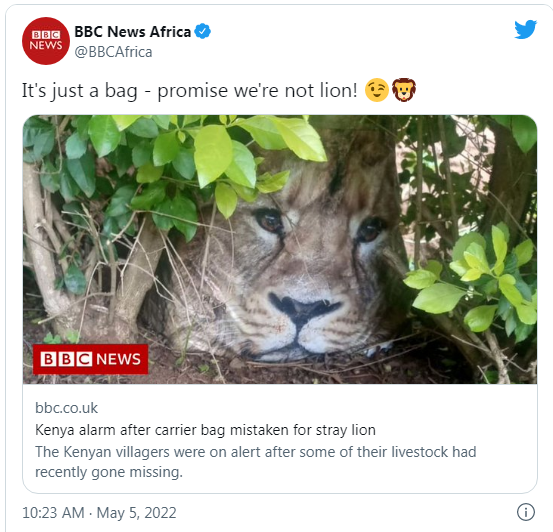Screen dimensions: 553x532
Task: Open the BBC News Africa account name
Action: [x=133, y=31]
